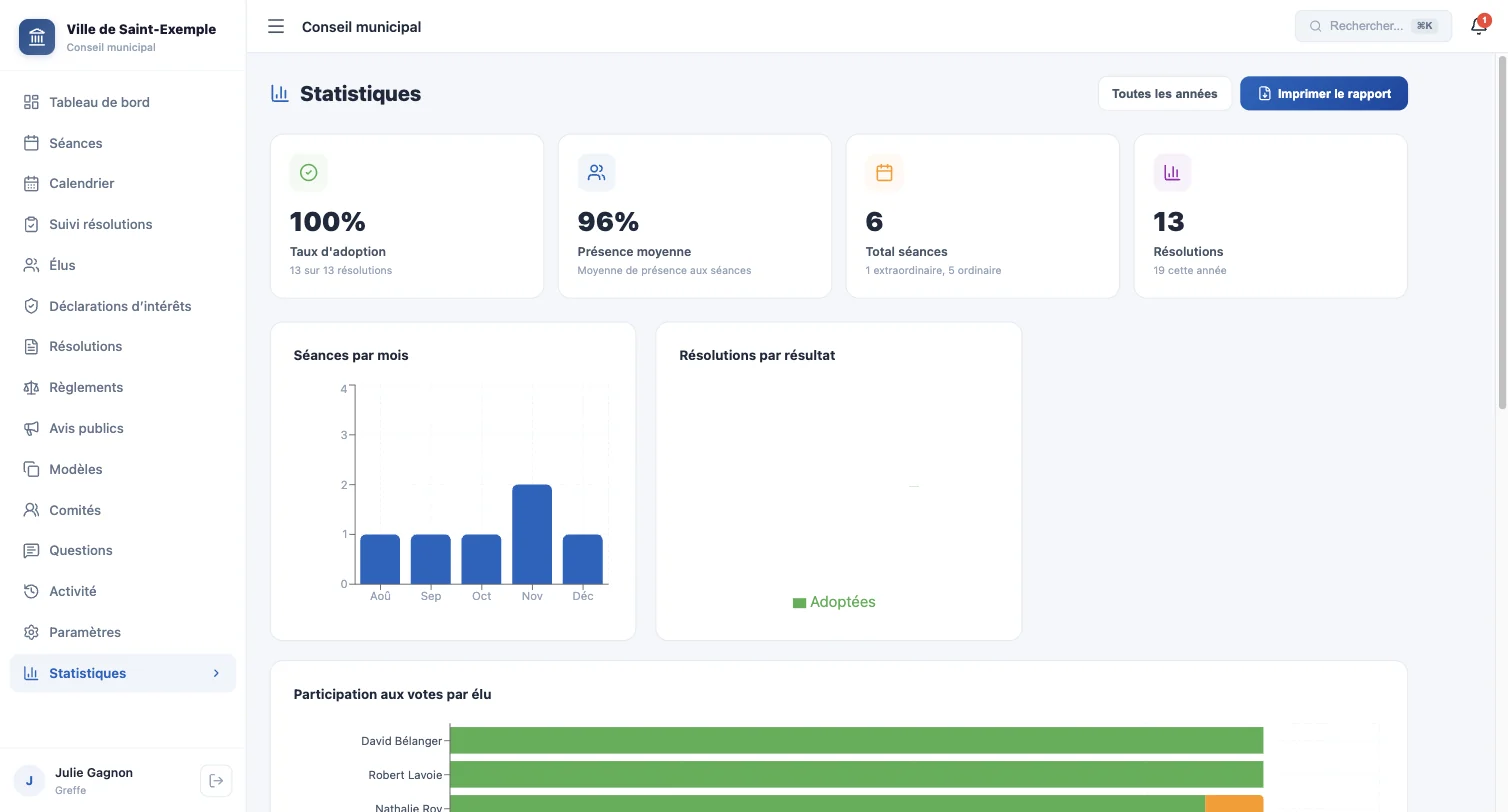Click the Règlements scales icon
1508x812 pixels.
pyautogui.click(x=31, y=387)
